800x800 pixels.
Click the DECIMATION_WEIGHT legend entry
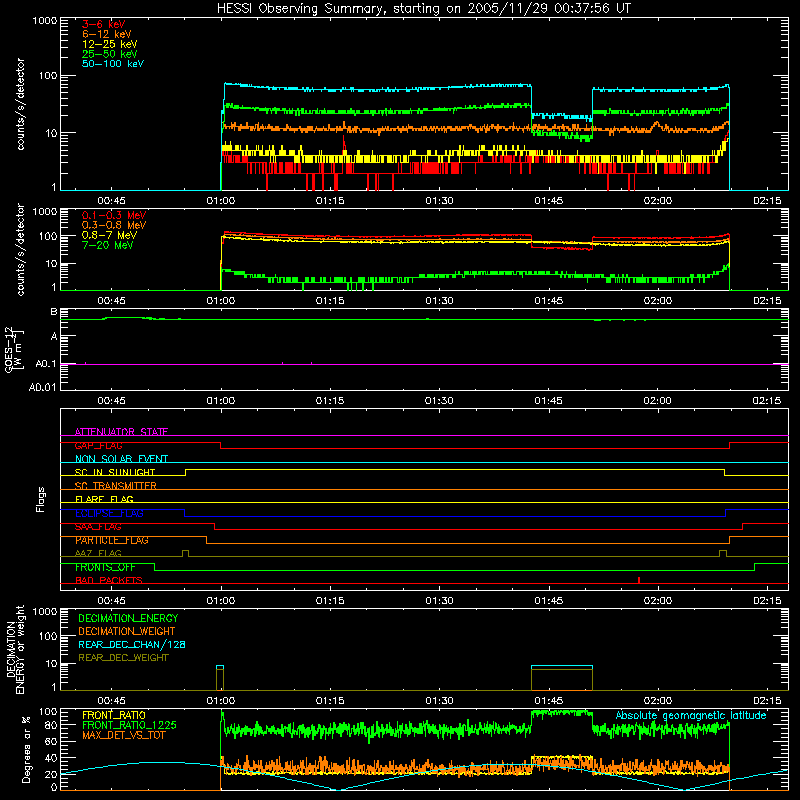127,631
